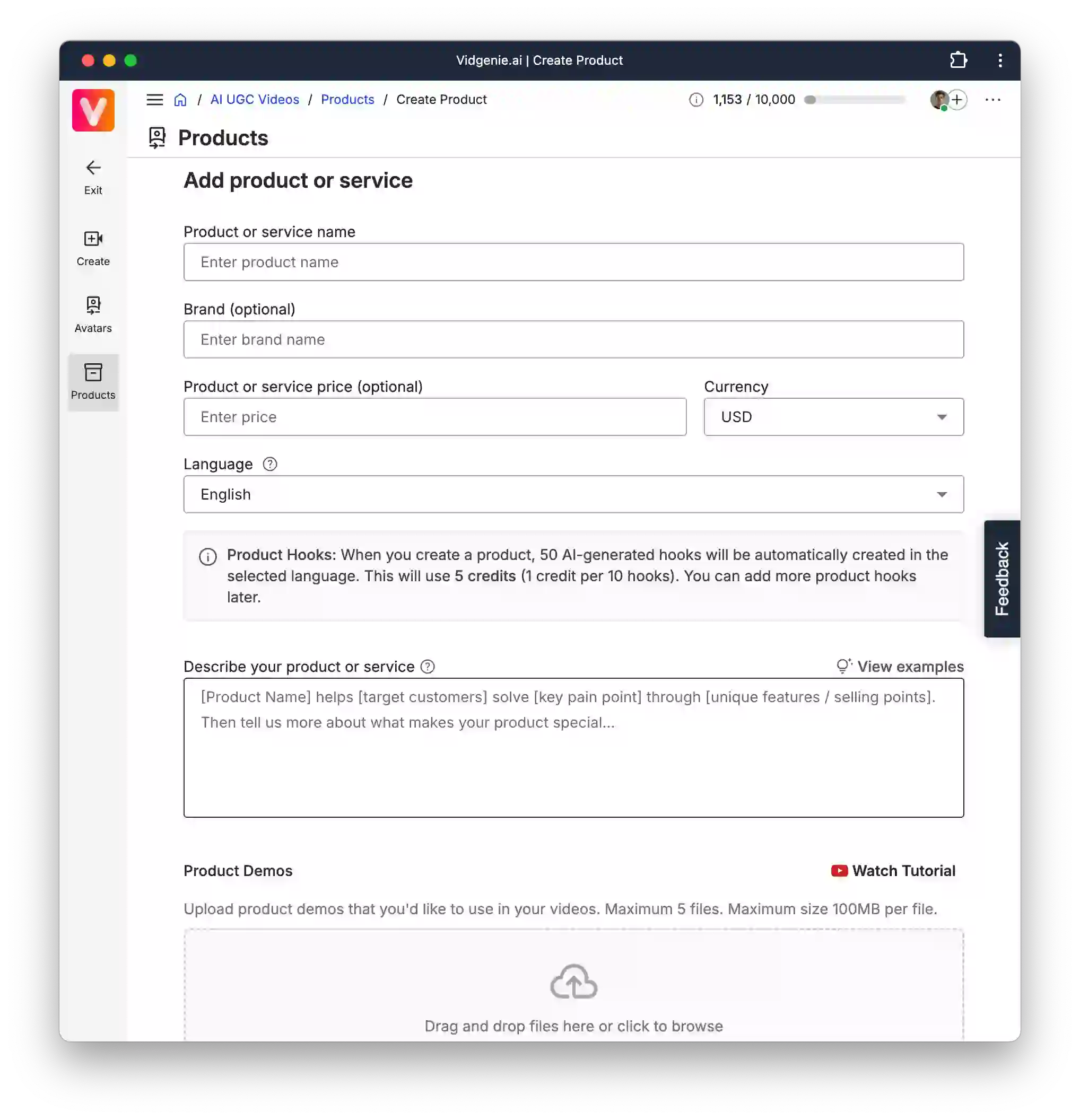Exit using the back arrow icon
1080x1120 pixels.
[x=93, y=168]
